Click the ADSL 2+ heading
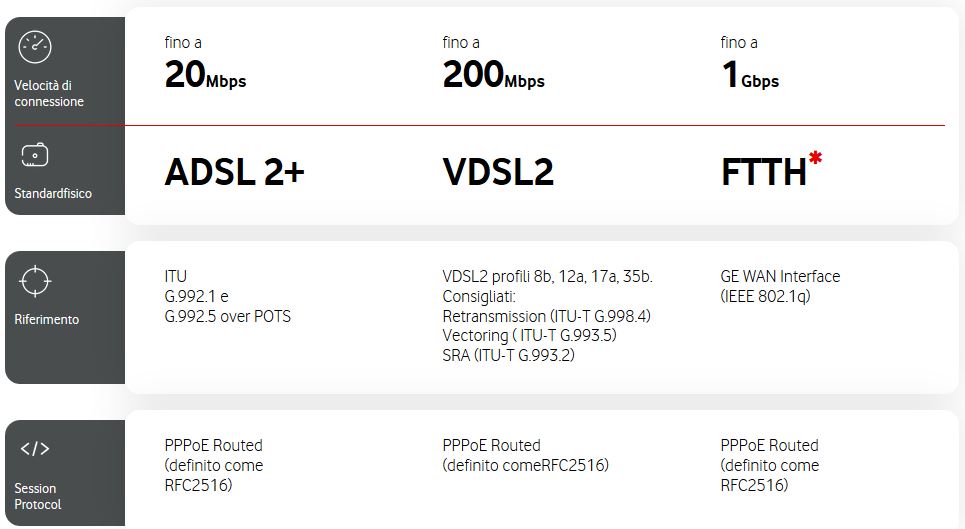 coord(234,173)
